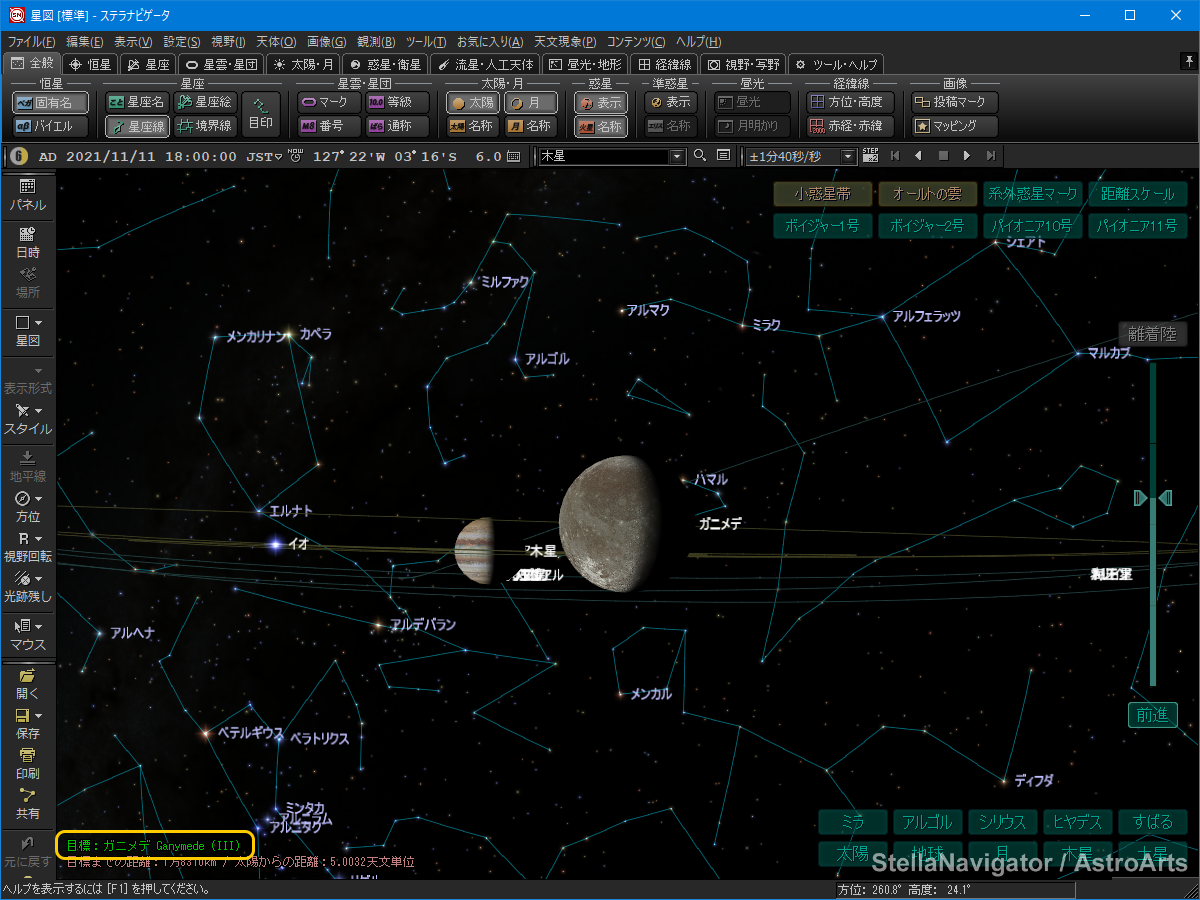Switch to the 恒星 tab
1200x900 pixels.
pos(90,64)
